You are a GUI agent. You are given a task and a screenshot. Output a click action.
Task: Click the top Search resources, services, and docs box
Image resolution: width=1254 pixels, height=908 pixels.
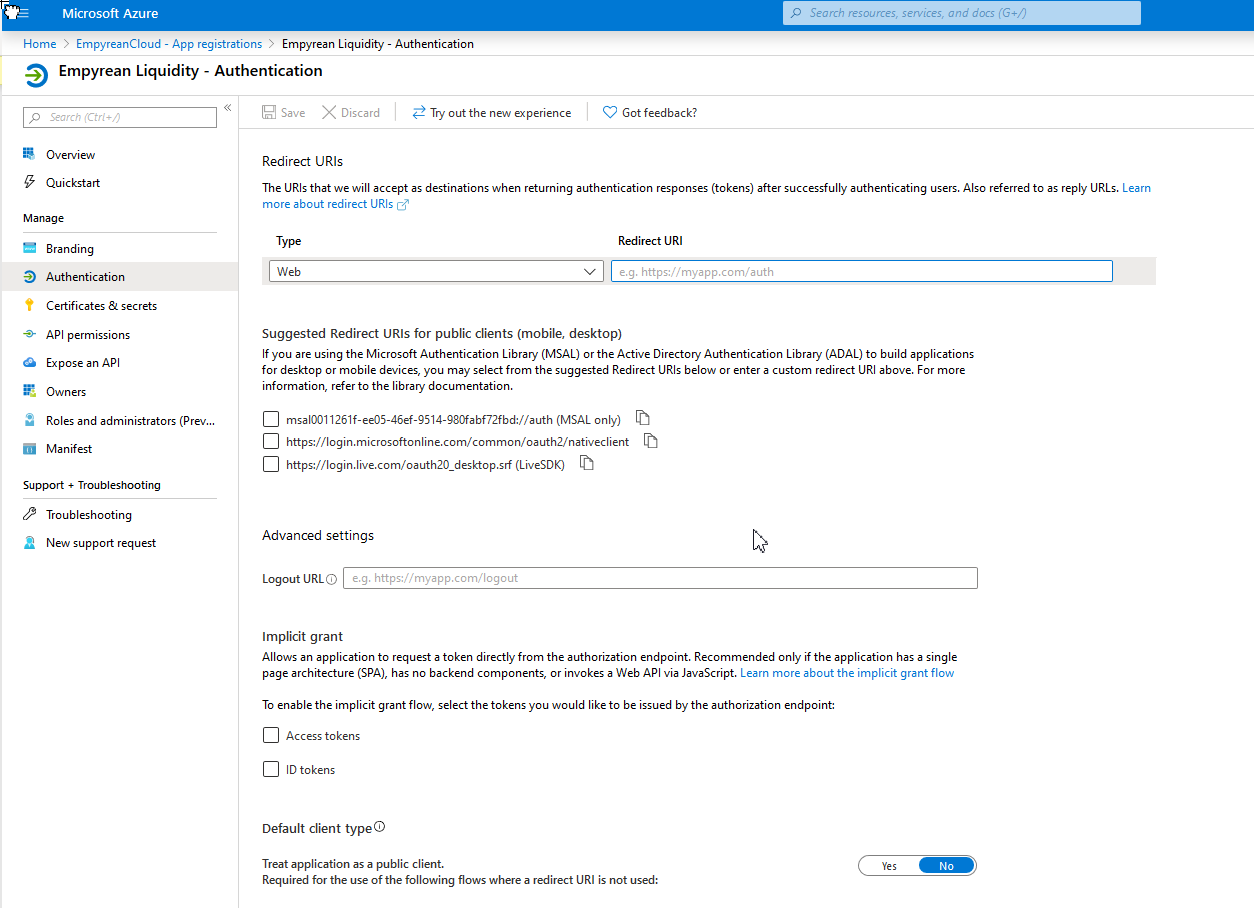click(962, 13)
